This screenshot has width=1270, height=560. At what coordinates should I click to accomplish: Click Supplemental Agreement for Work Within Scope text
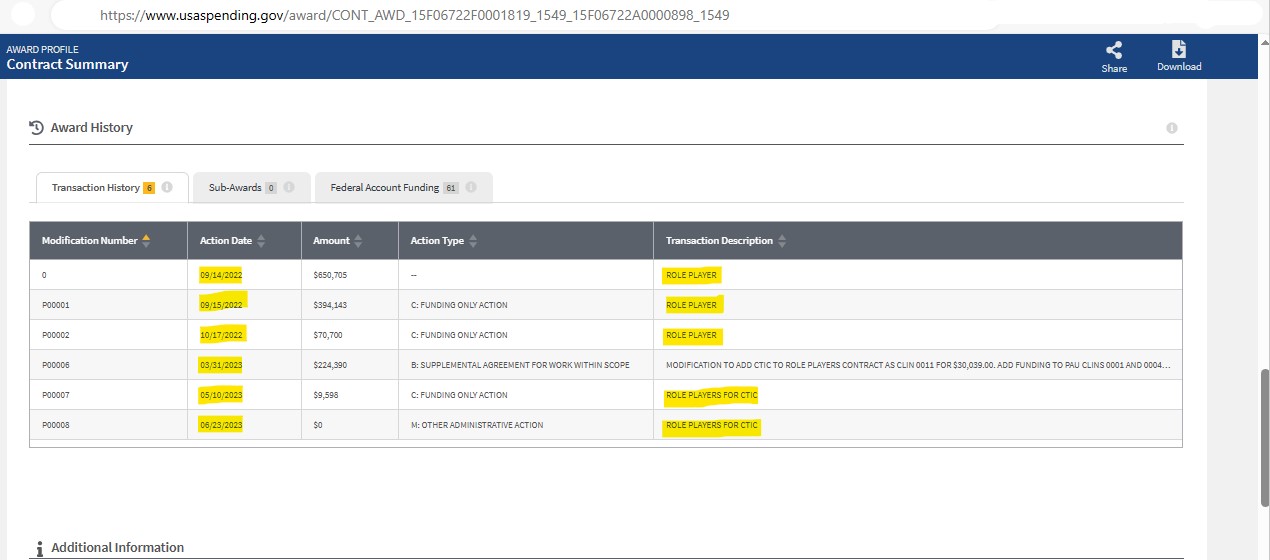point(520,365)
